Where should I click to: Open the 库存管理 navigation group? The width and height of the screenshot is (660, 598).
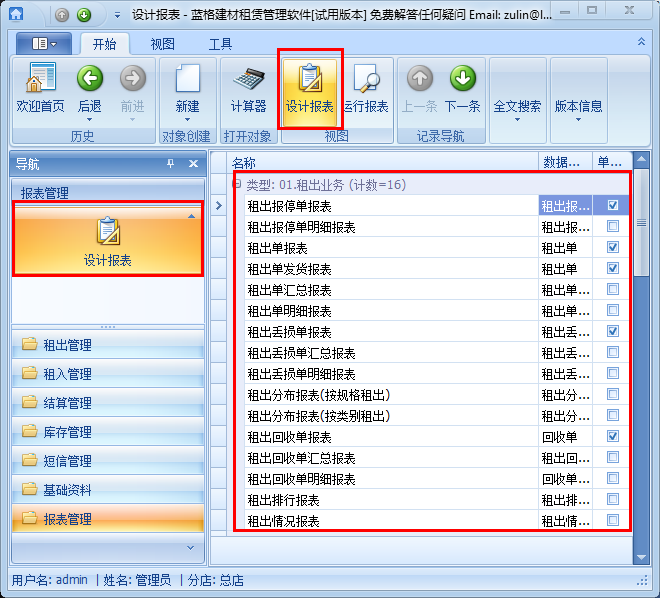(x=108, y=432)
